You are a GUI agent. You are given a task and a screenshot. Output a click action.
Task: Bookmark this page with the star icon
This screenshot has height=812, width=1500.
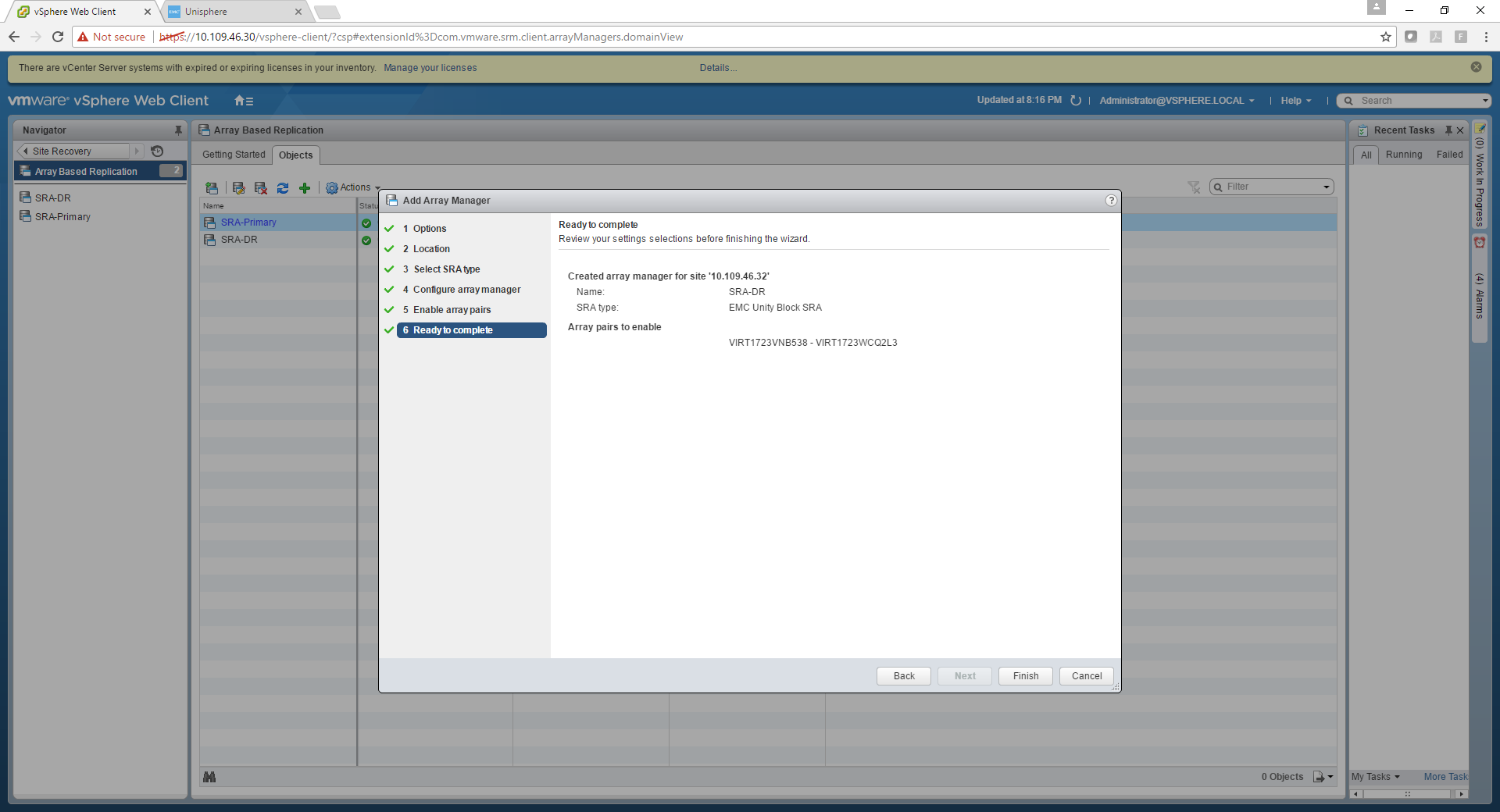pos(1386,37)
